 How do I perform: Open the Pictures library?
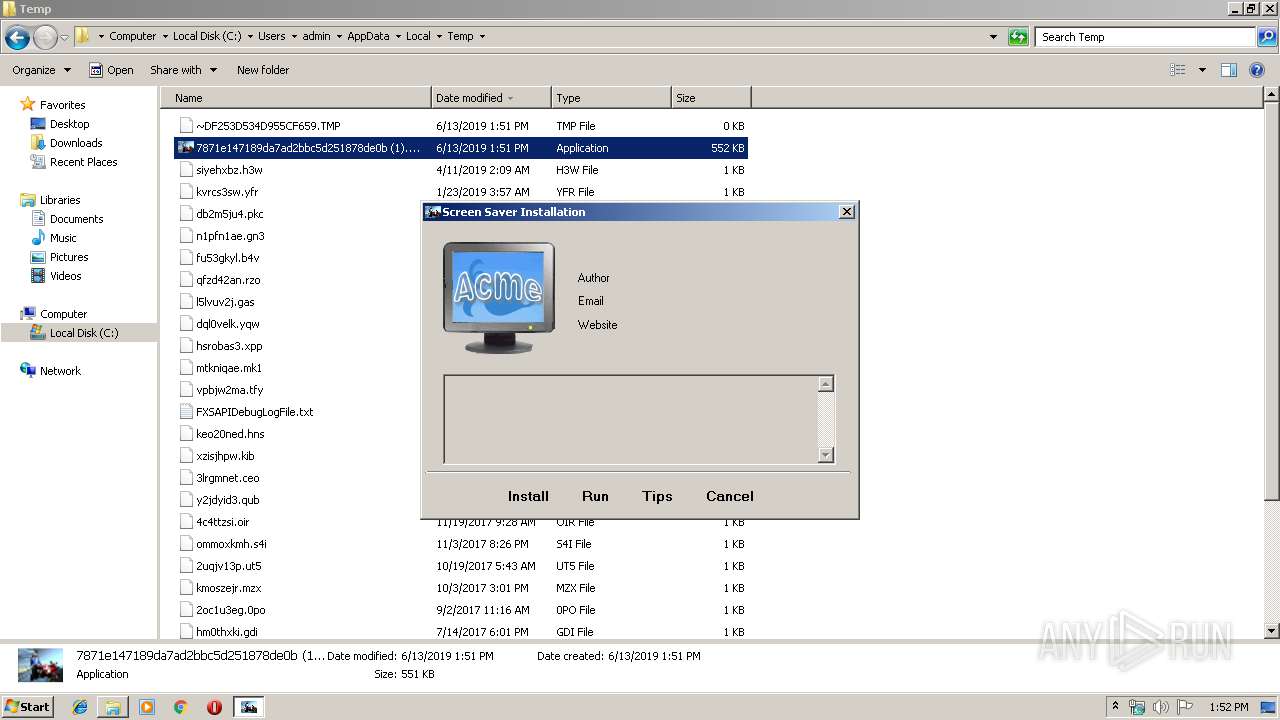69,257
